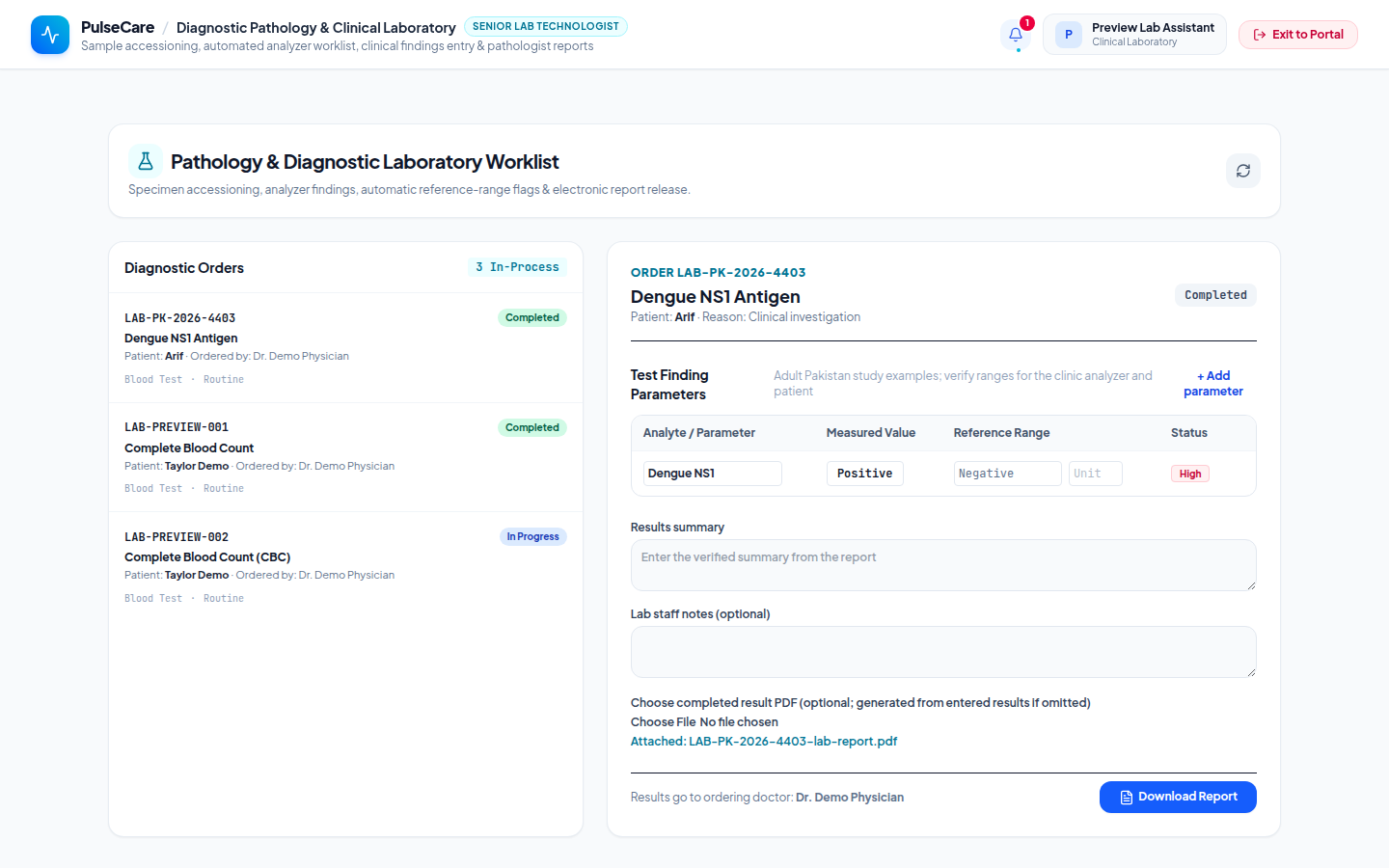The width and height of the screenshot is (1389, 868).
Task: Click the High status flag badge
Action: 1190,474
